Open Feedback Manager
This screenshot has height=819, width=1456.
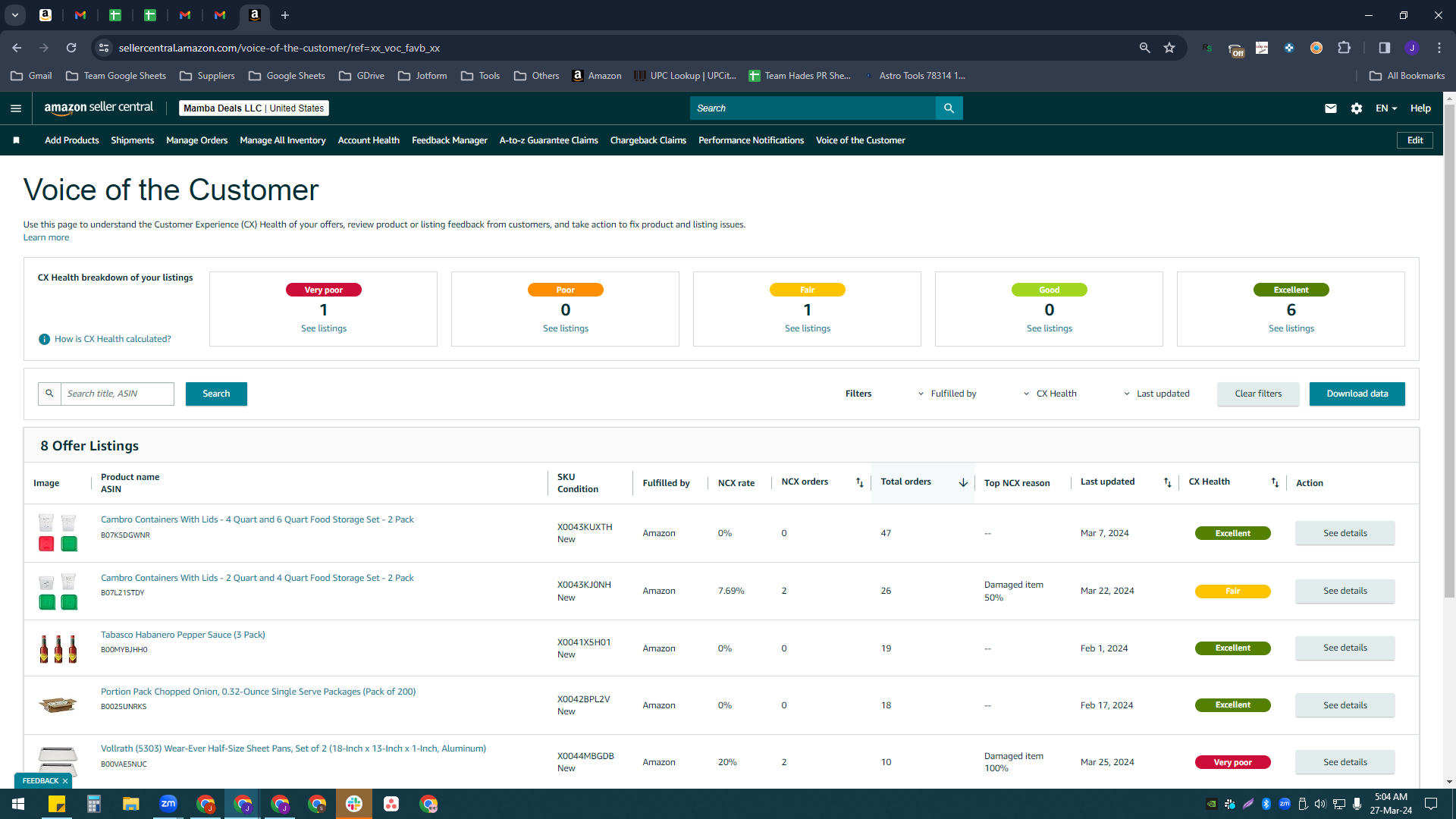[x=450, y=140]
